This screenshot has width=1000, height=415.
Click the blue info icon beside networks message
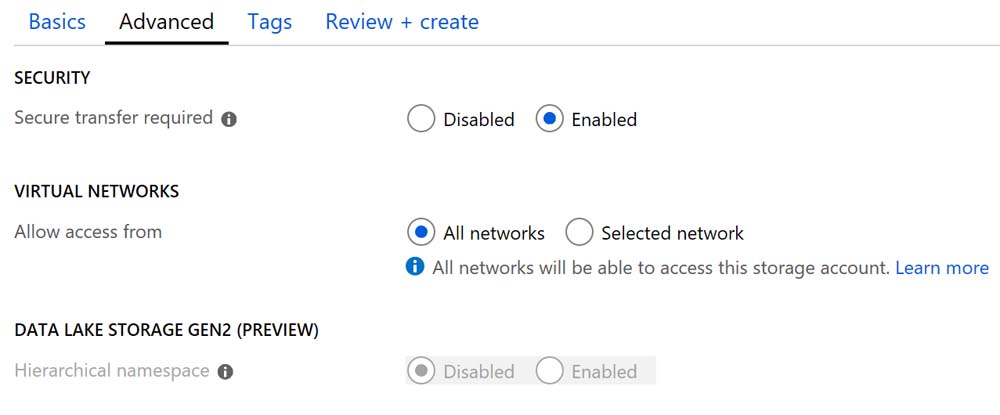pyautogui.click(x=415, y=267)
